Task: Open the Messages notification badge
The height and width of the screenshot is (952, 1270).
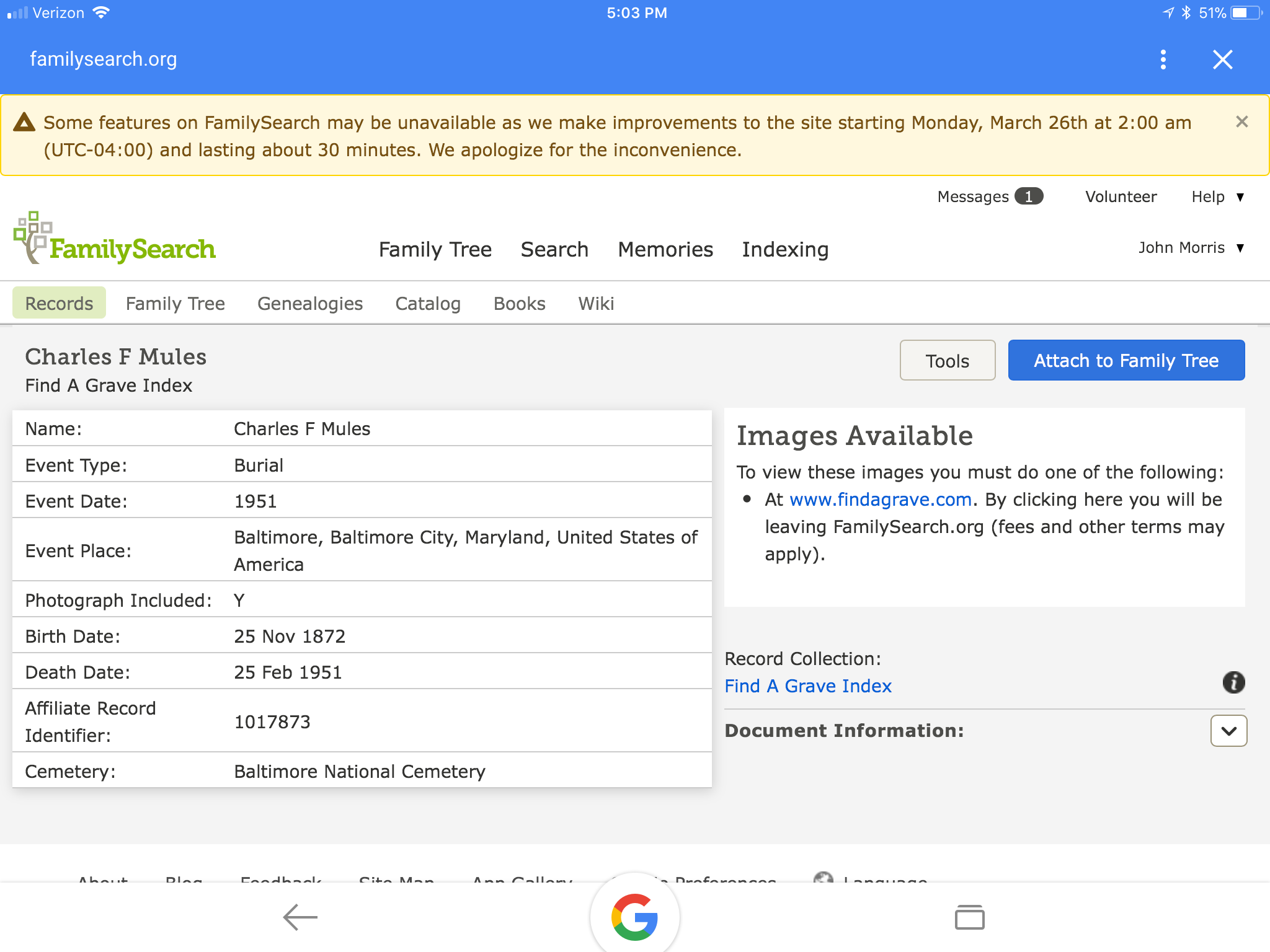Action: 1029,196
